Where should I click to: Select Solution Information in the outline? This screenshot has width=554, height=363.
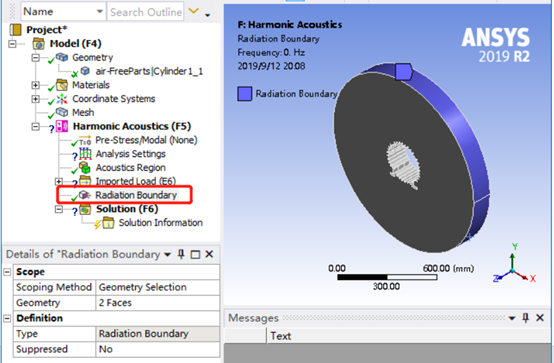point(160,223)
